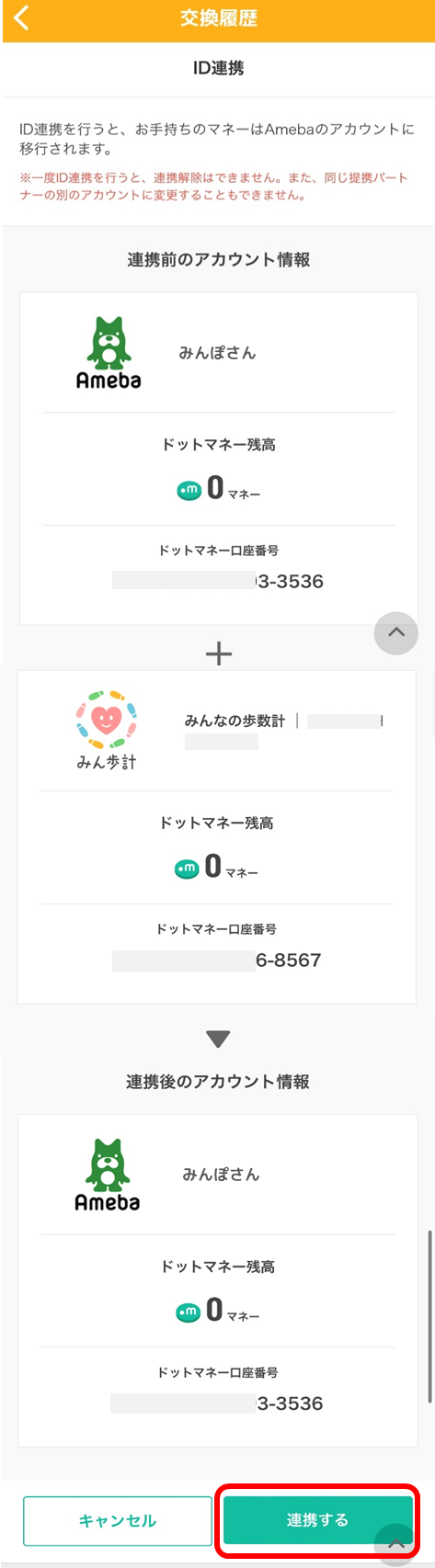This screenshot has height=1568, width=435.
Task: Click the plus sign between the account cards
Action: pyautogui.click(x=218, y=653)
